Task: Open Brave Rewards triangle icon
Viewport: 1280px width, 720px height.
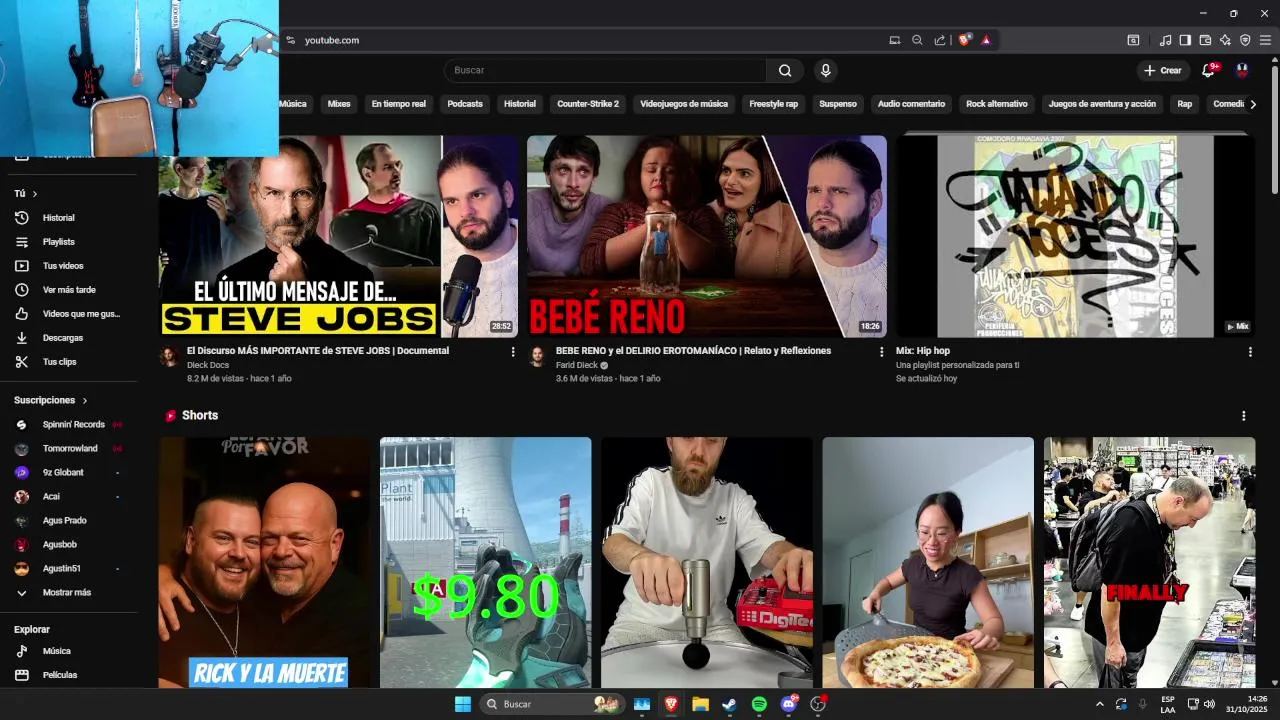Action: 986,40
